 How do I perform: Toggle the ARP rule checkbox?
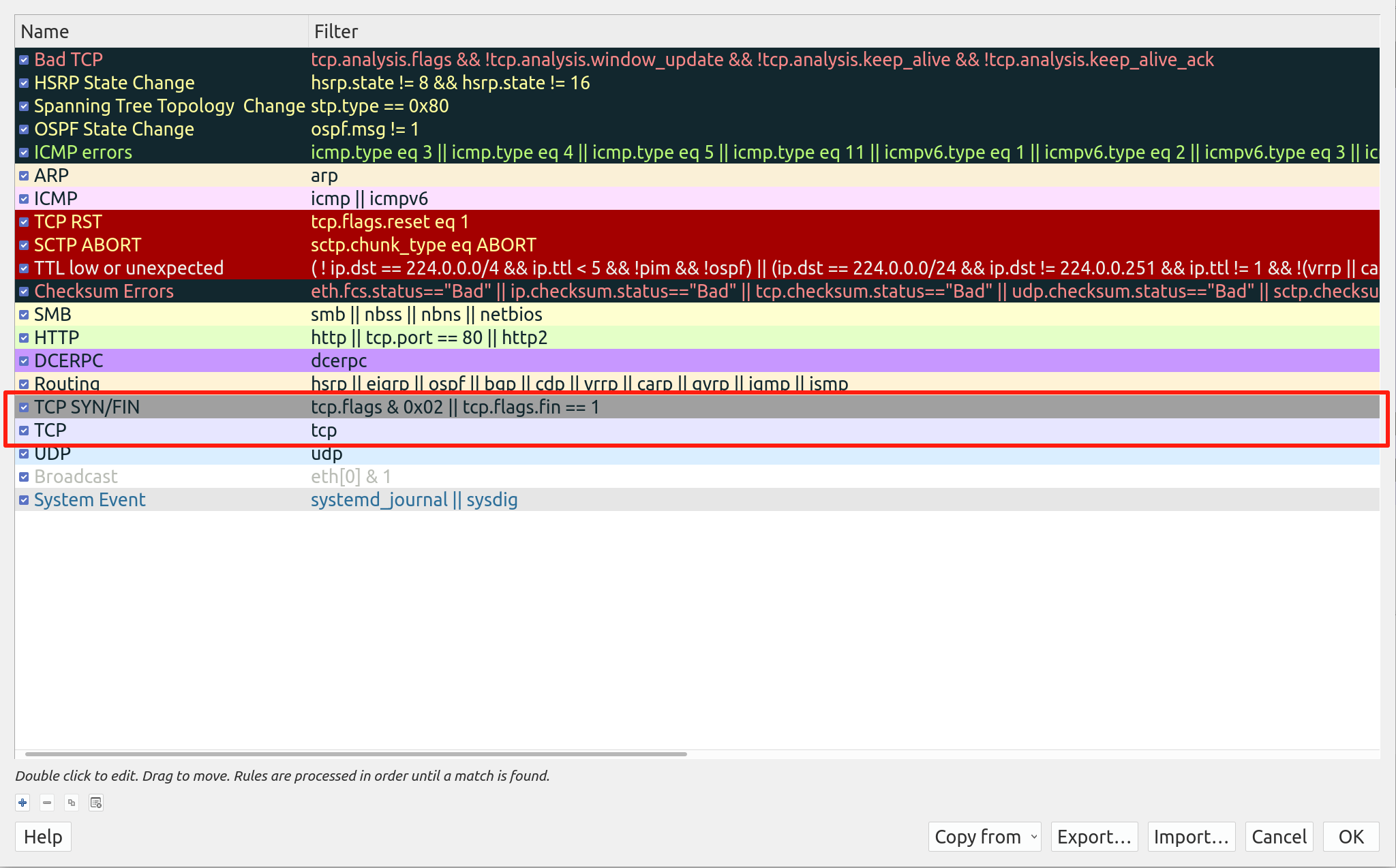coord(24,176)
